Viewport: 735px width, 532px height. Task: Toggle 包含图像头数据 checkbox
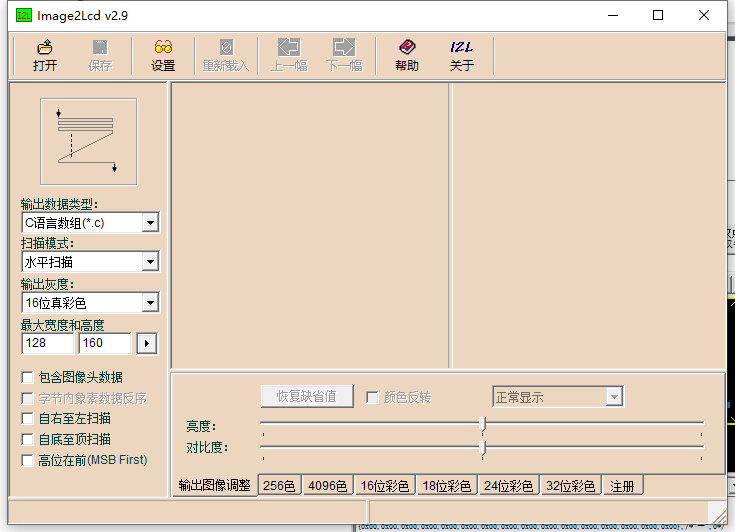(x=28, y=377)
